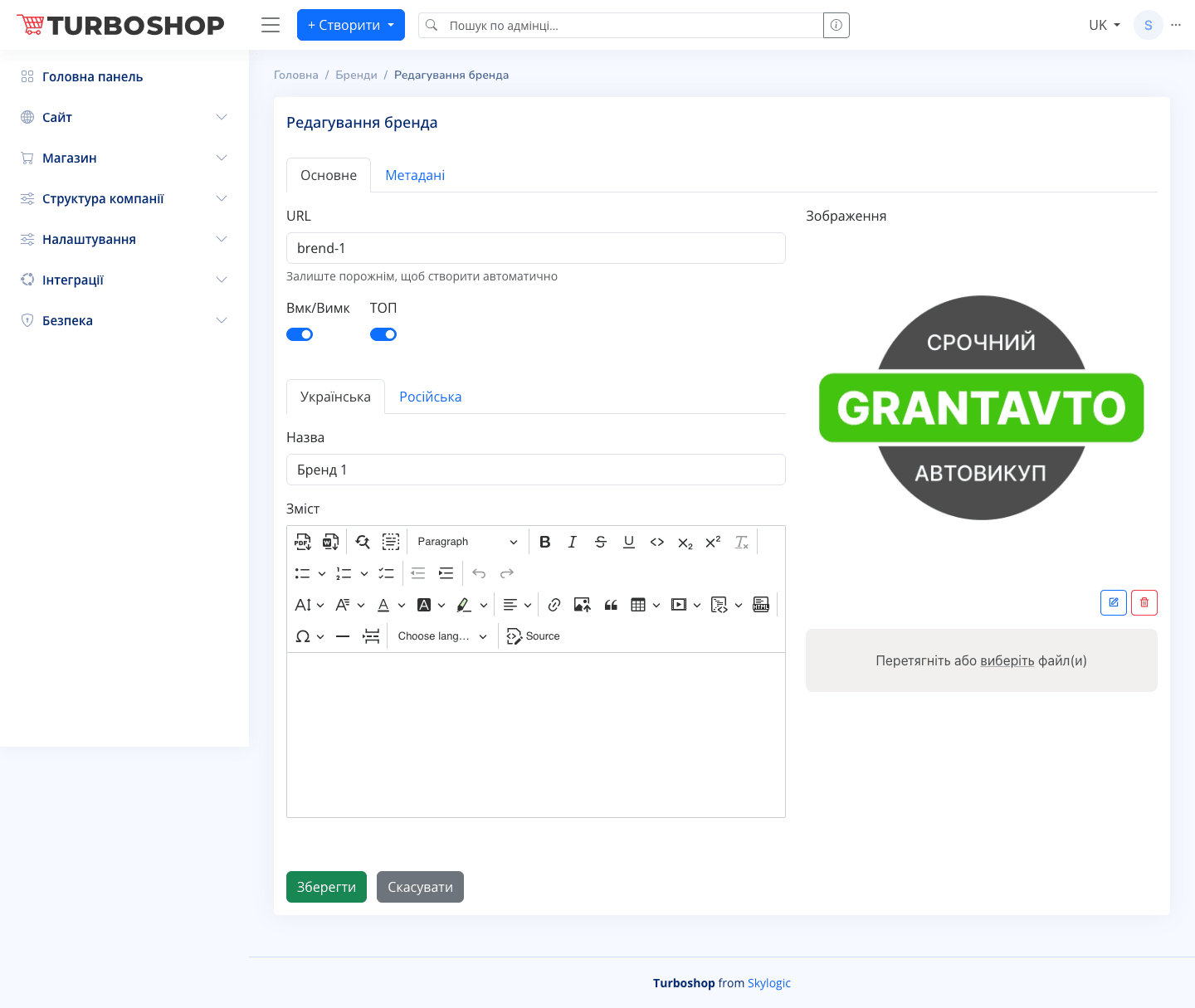This screenshot has height=1008, width=1195.
Task: Insert a to-do list
Action: [387, 573]
